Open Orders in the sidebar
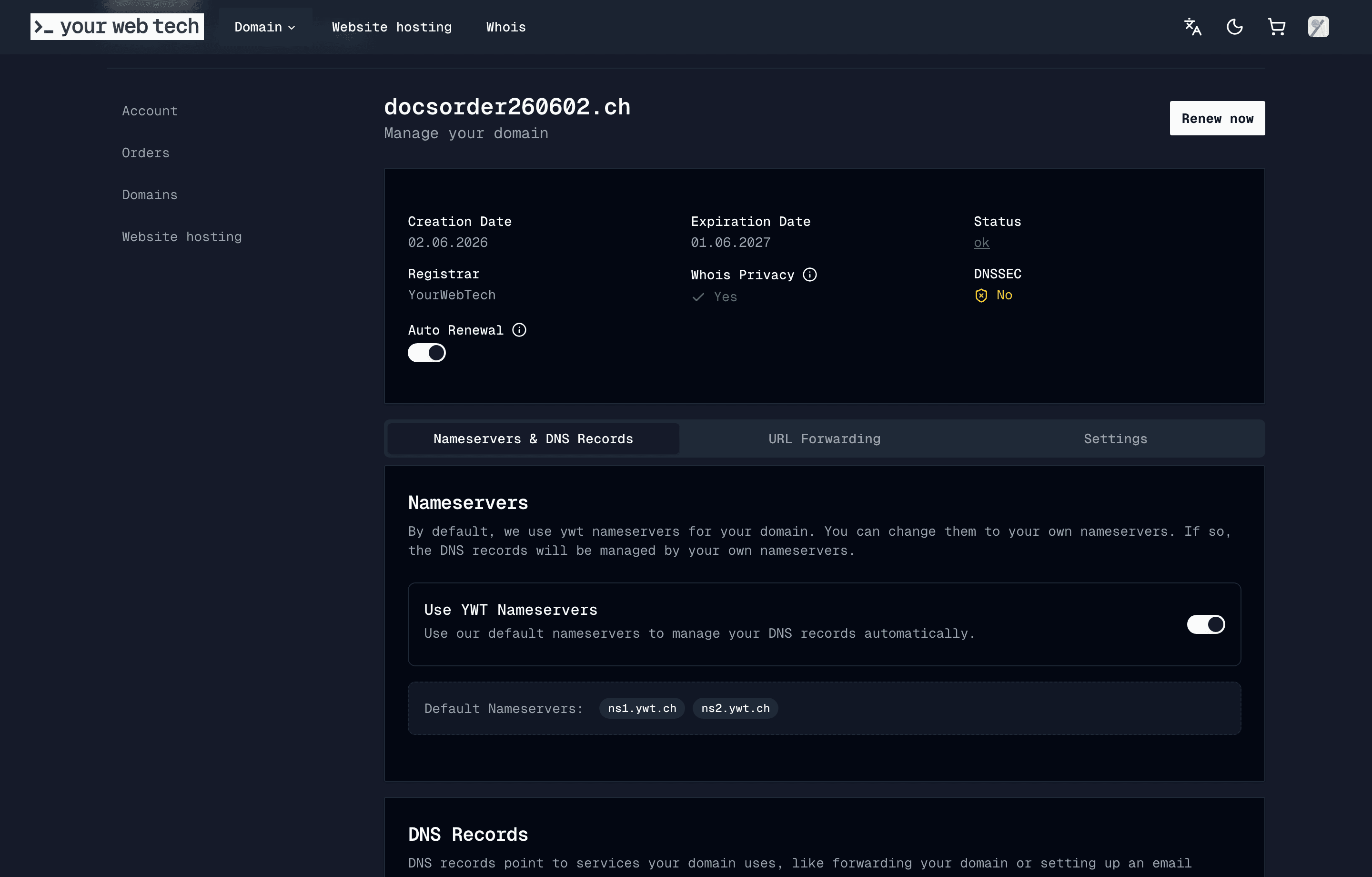 pyautogui.click(x=145, y=153)
